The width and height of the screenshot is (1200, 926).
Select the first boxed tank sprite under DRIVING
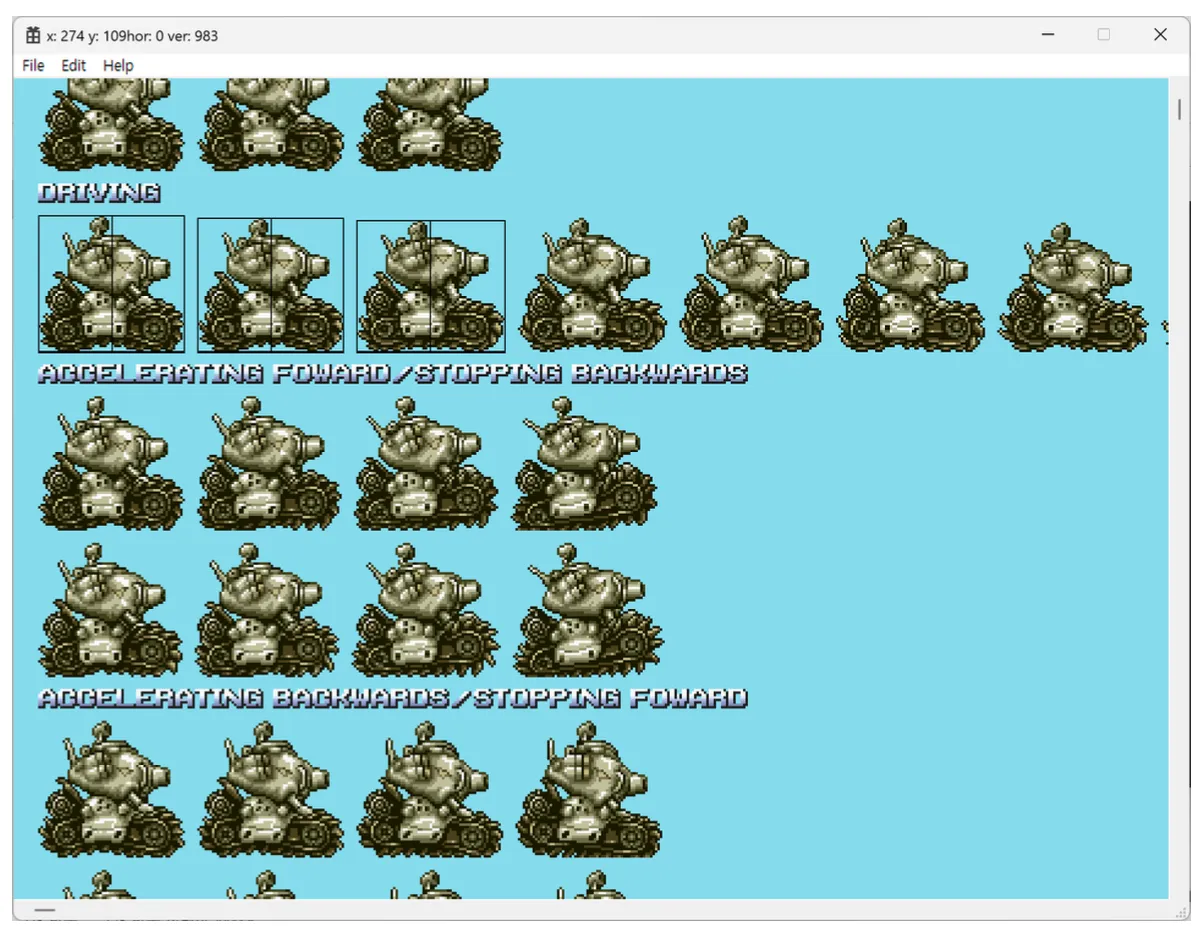111,284
